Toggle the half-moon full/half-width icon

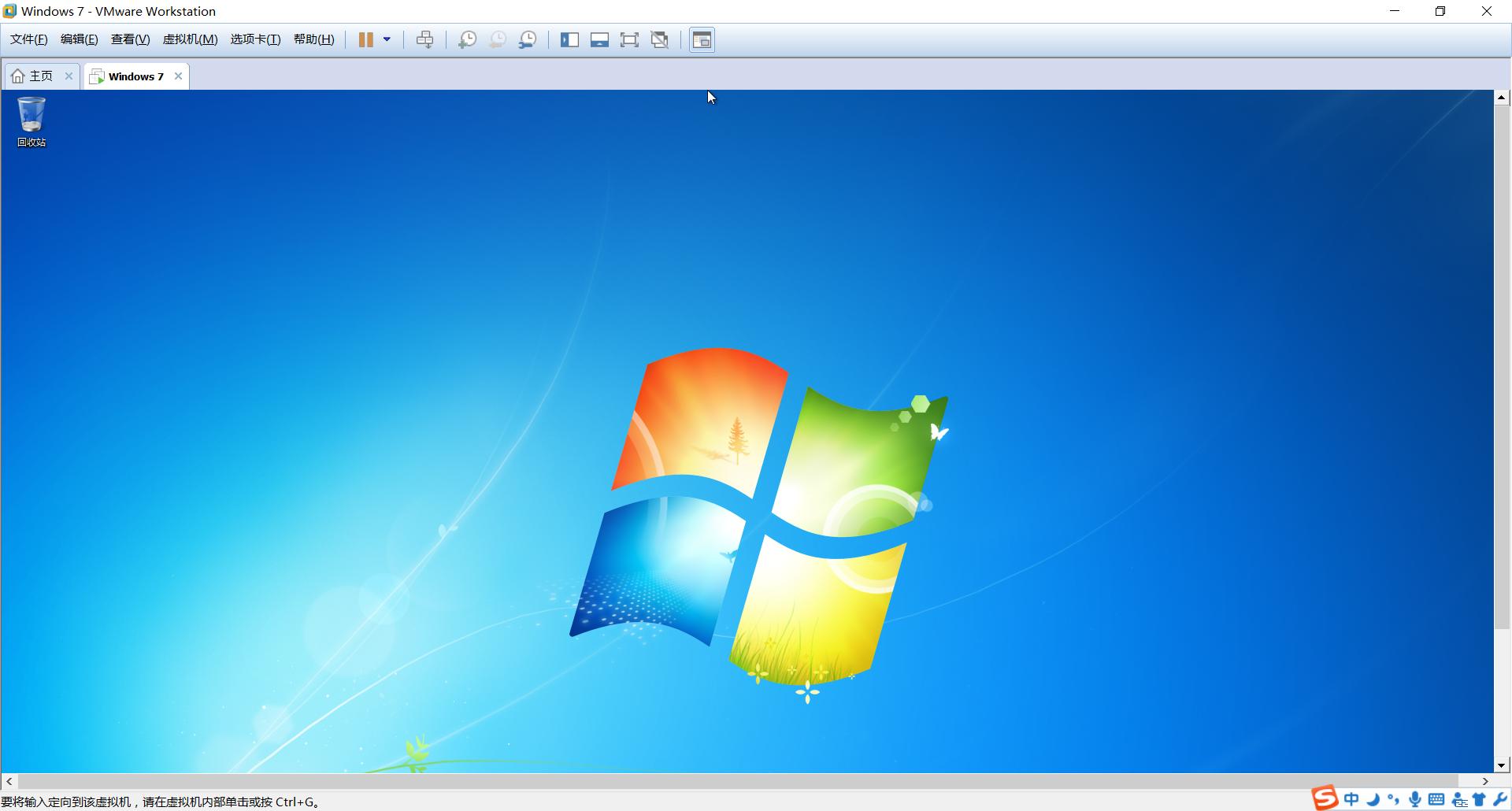point(1373,800)
